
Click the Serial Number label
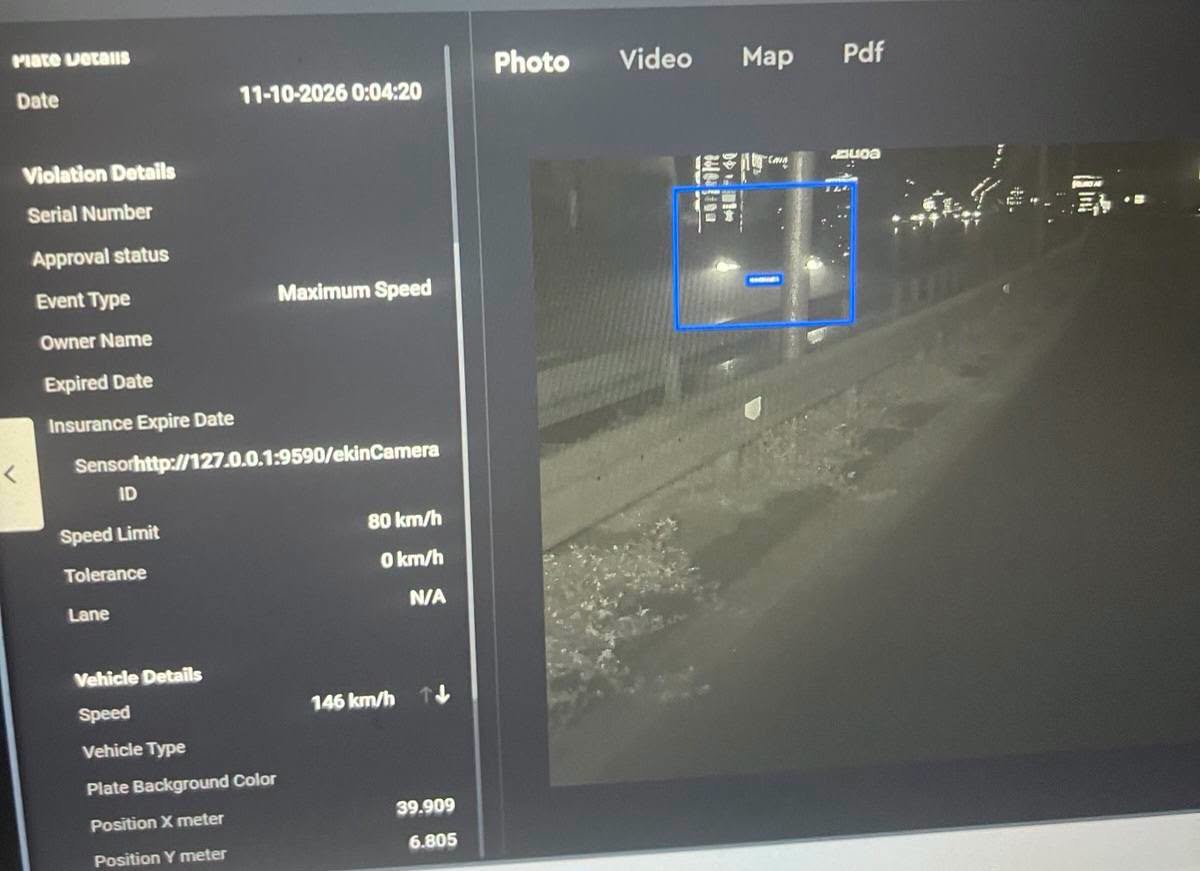pyautogui.click(x=90, y=214)
